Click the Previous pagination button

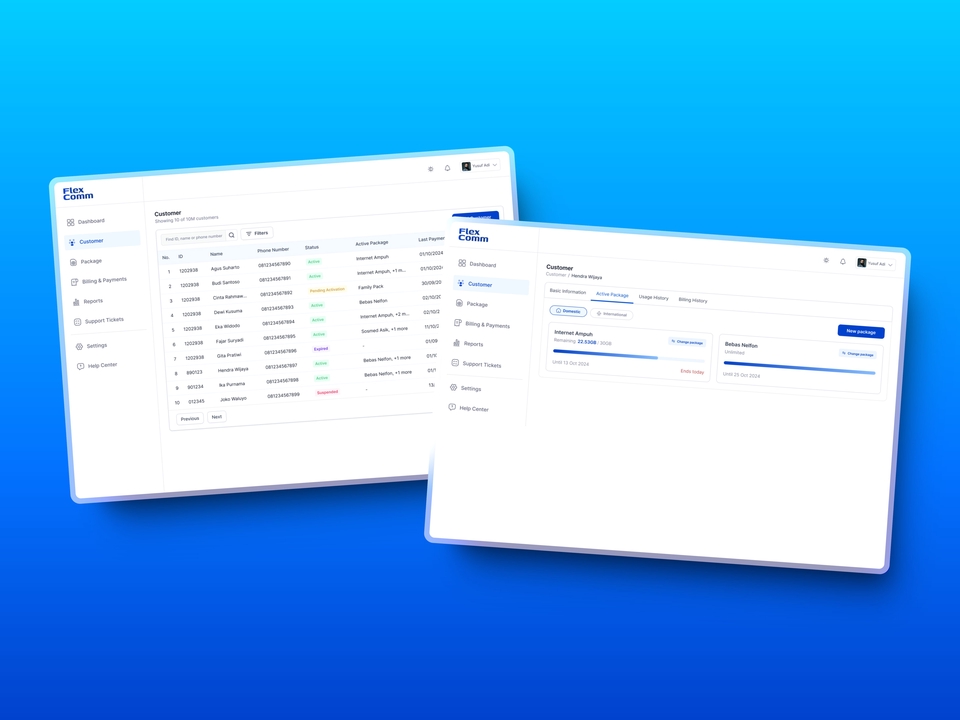click(190, 419)
